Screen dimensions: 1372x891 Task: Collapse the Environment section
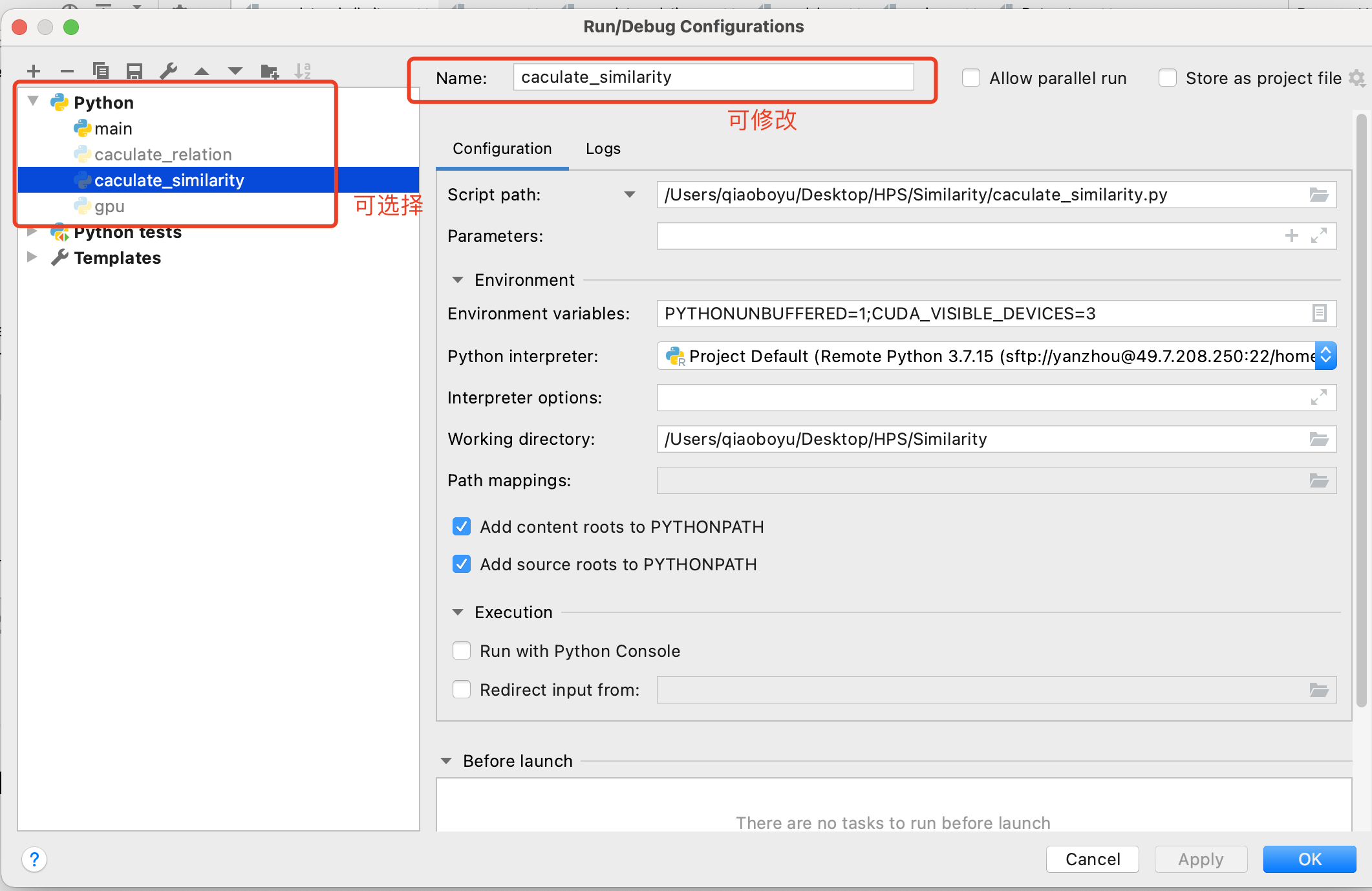pos(458,280)
